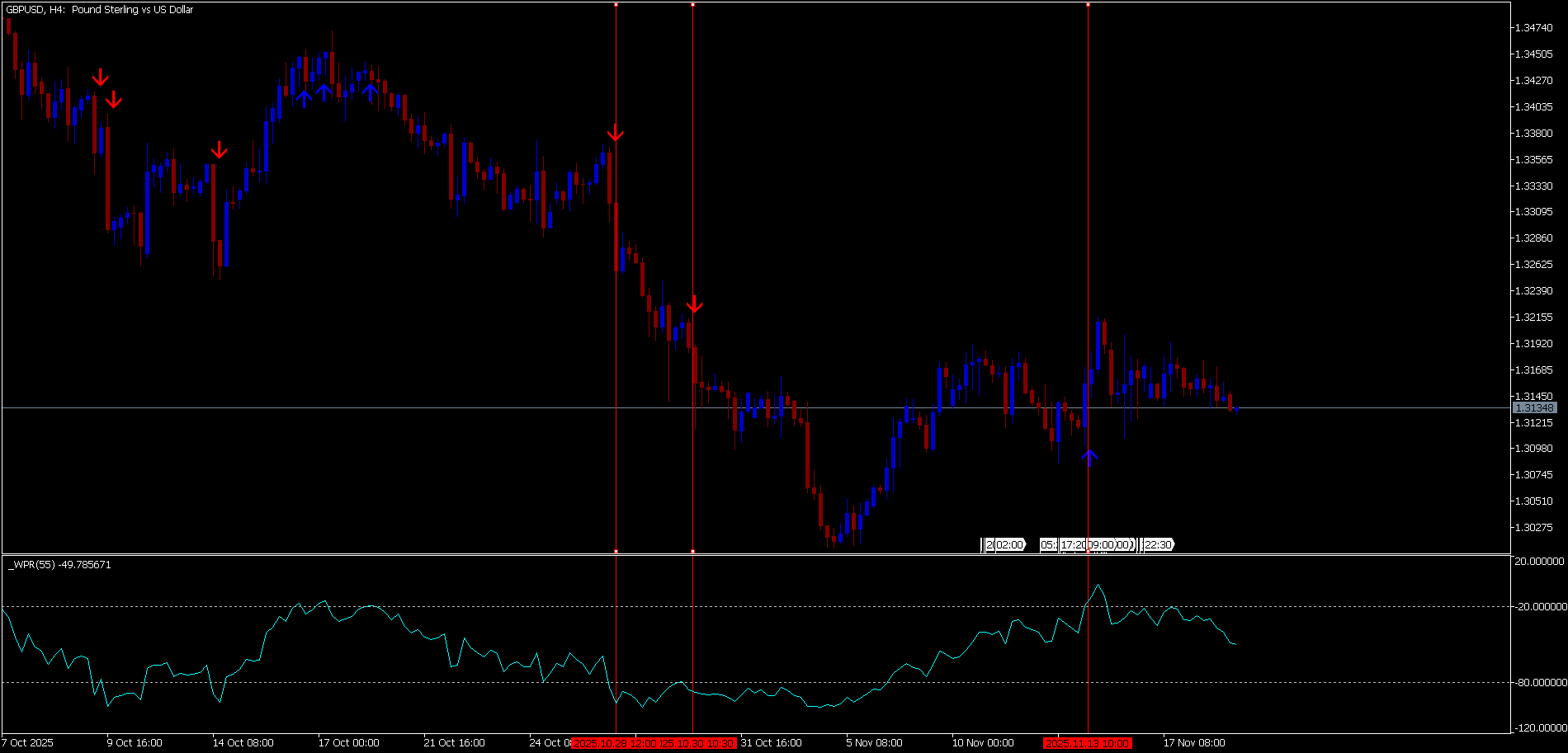Select the top handle of the gray vertical line

(692, 4)
